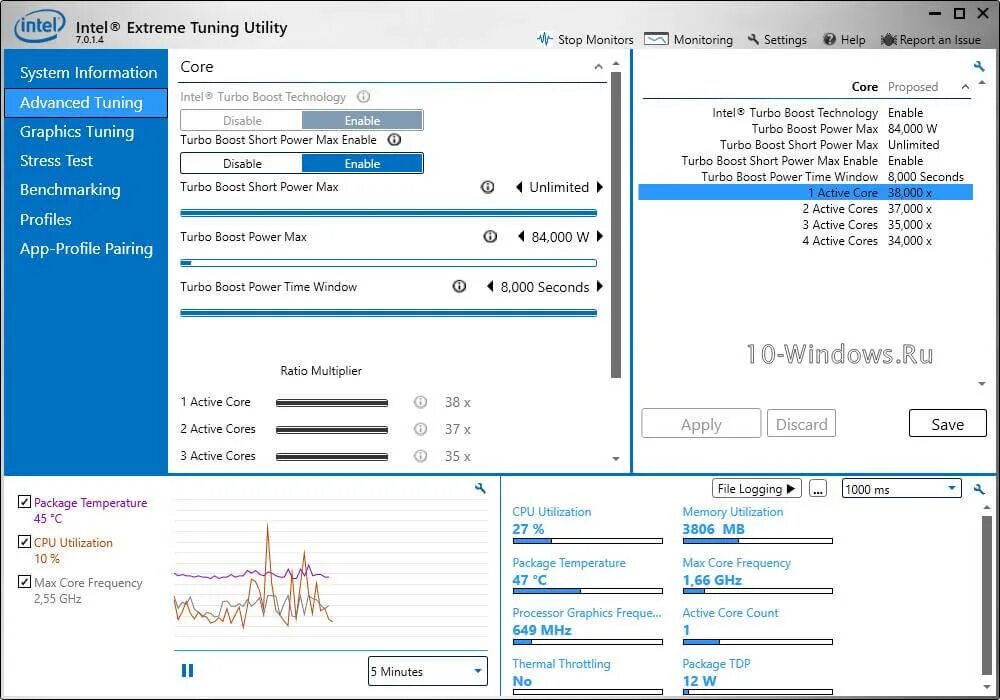
Task: Adjust the Turbo Boost Short Power Max slider
Action: (388, 213)
